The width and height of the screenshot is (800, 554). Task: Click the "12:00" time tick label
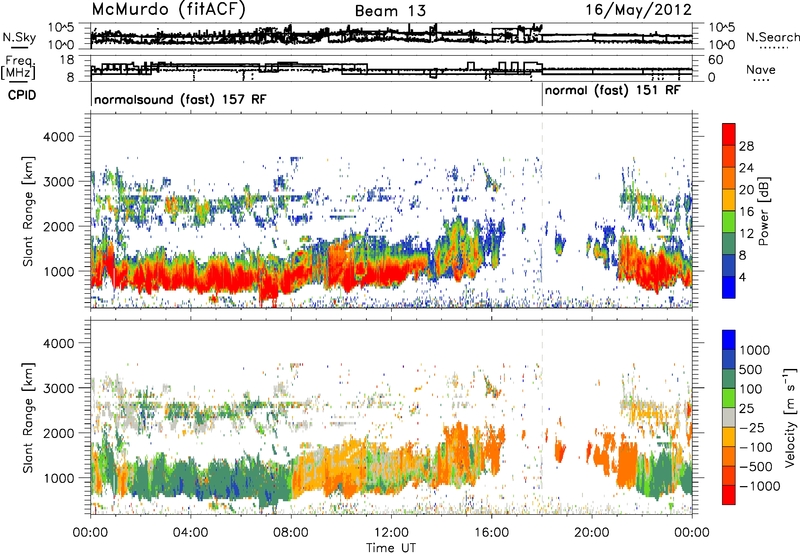tap(391, 533)
